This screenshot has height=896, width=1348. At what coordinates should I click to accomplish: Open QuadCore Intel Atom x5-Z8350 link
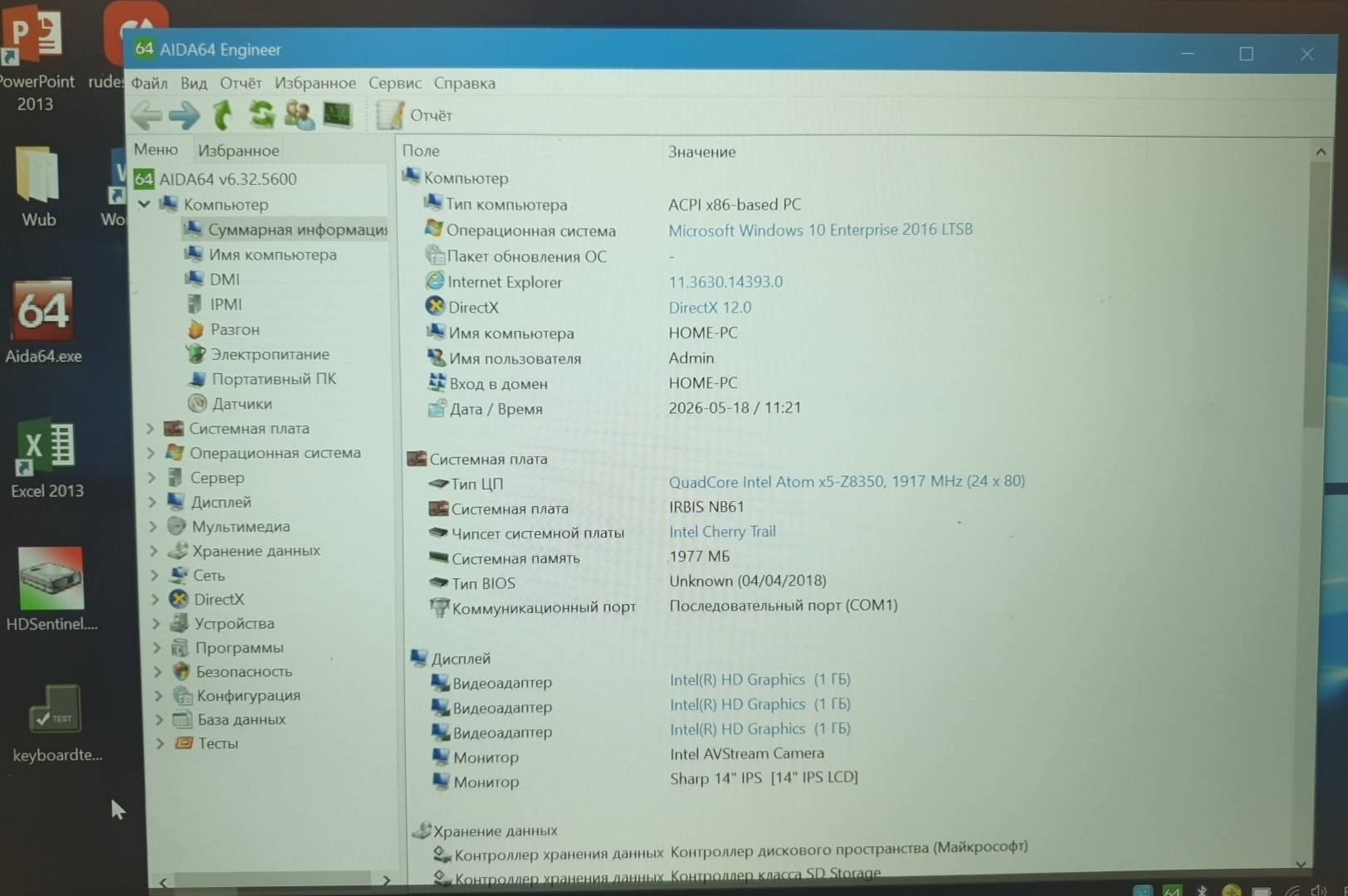[847, 481]
